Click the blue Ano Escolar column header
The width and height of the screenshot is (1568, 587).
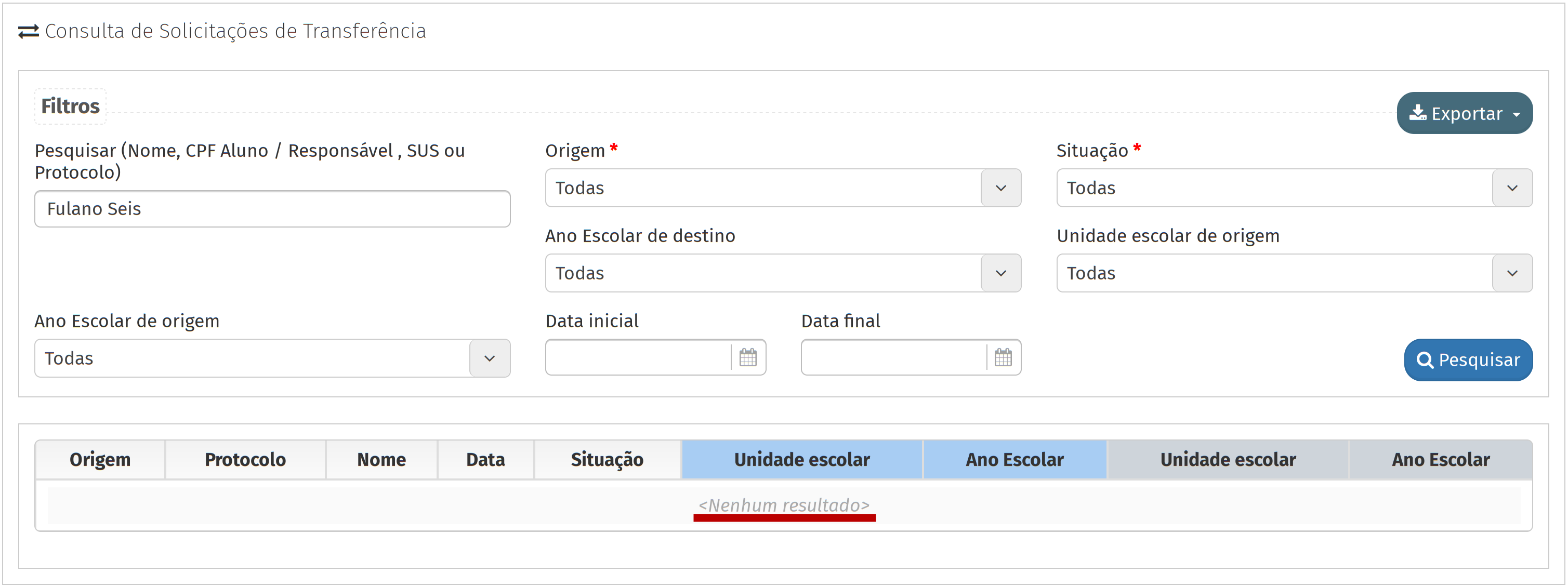1014,460
